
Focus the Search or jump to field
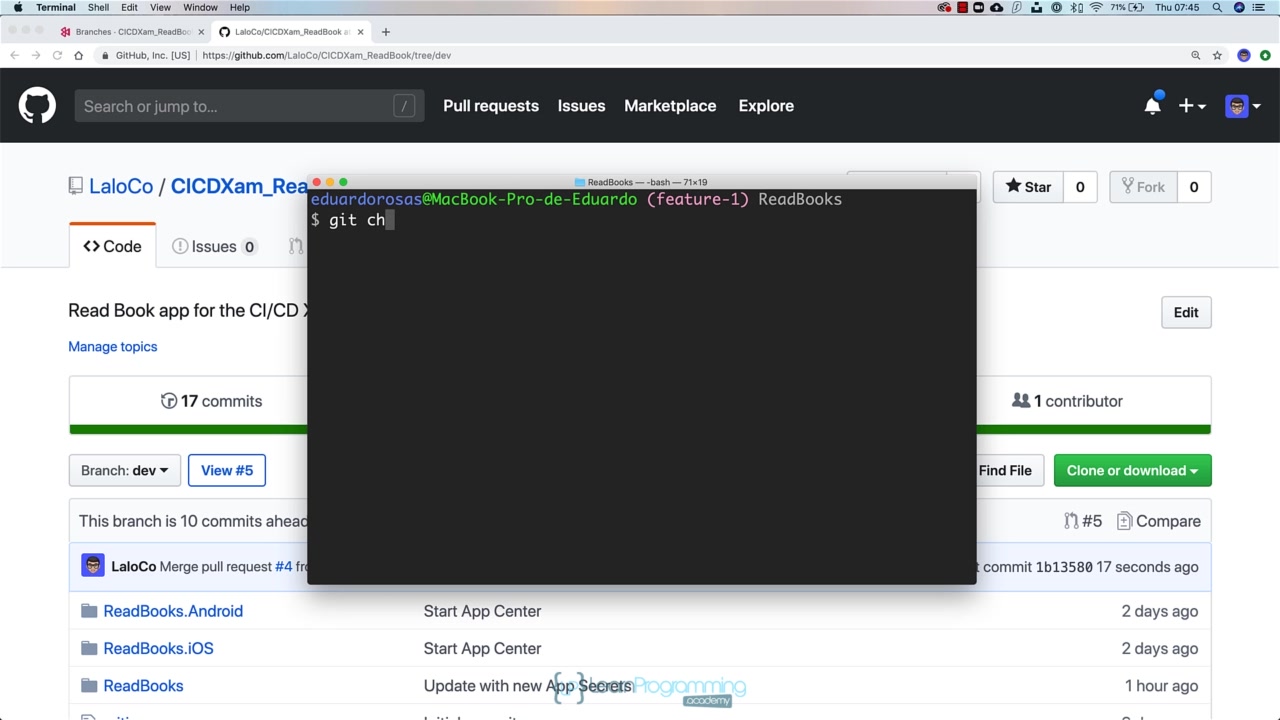click(x=249, y=106)
